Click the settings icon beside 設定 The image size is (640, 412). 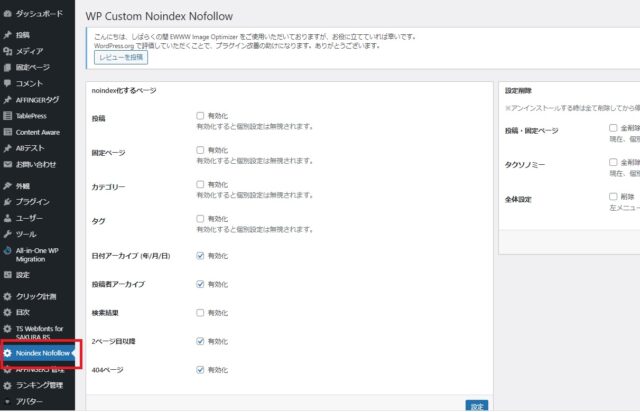[7, 275]
